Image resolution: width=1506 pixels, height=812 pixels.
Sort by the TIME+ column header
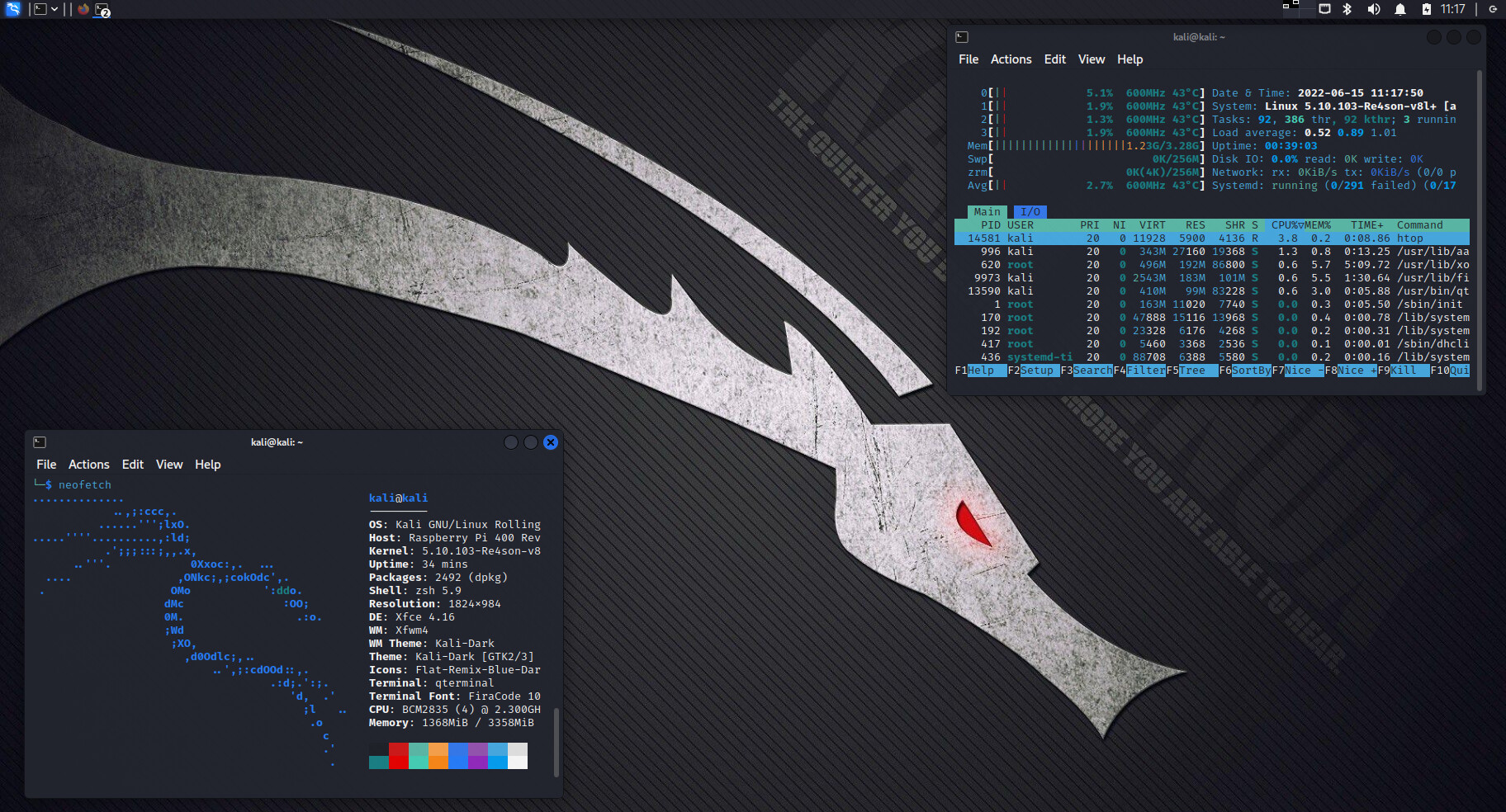pyautogui.click(x=1367, y=225)
